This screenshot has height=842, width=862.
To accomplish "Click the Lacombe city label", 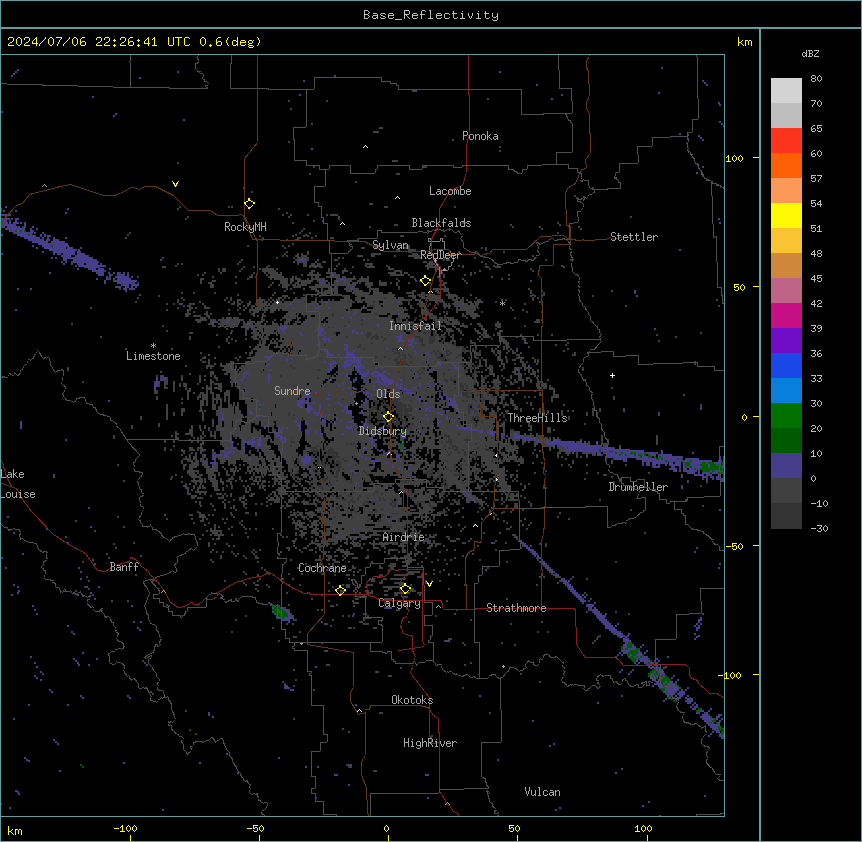I will 450,191.
